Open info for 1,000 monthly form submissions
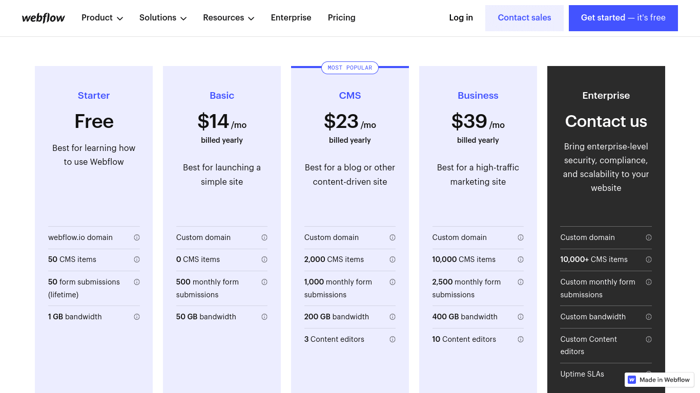This screenshot has width=700, height=393. tap(392, 282)
